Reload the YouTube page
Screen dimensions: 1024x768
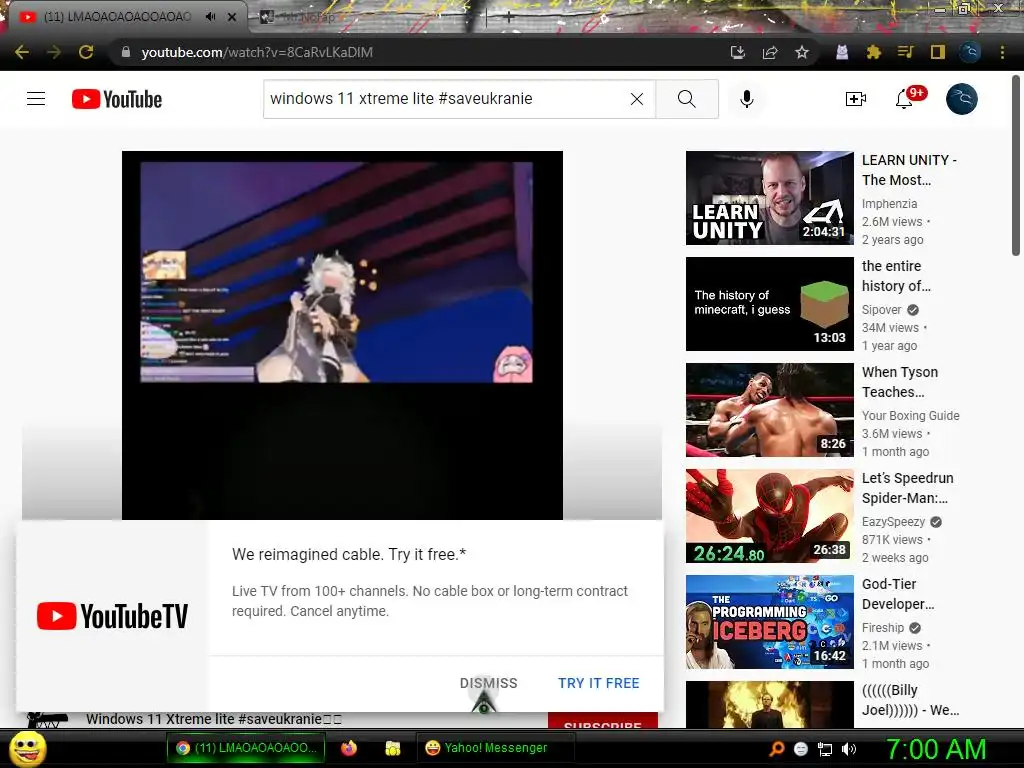click(x=86, y=52)
